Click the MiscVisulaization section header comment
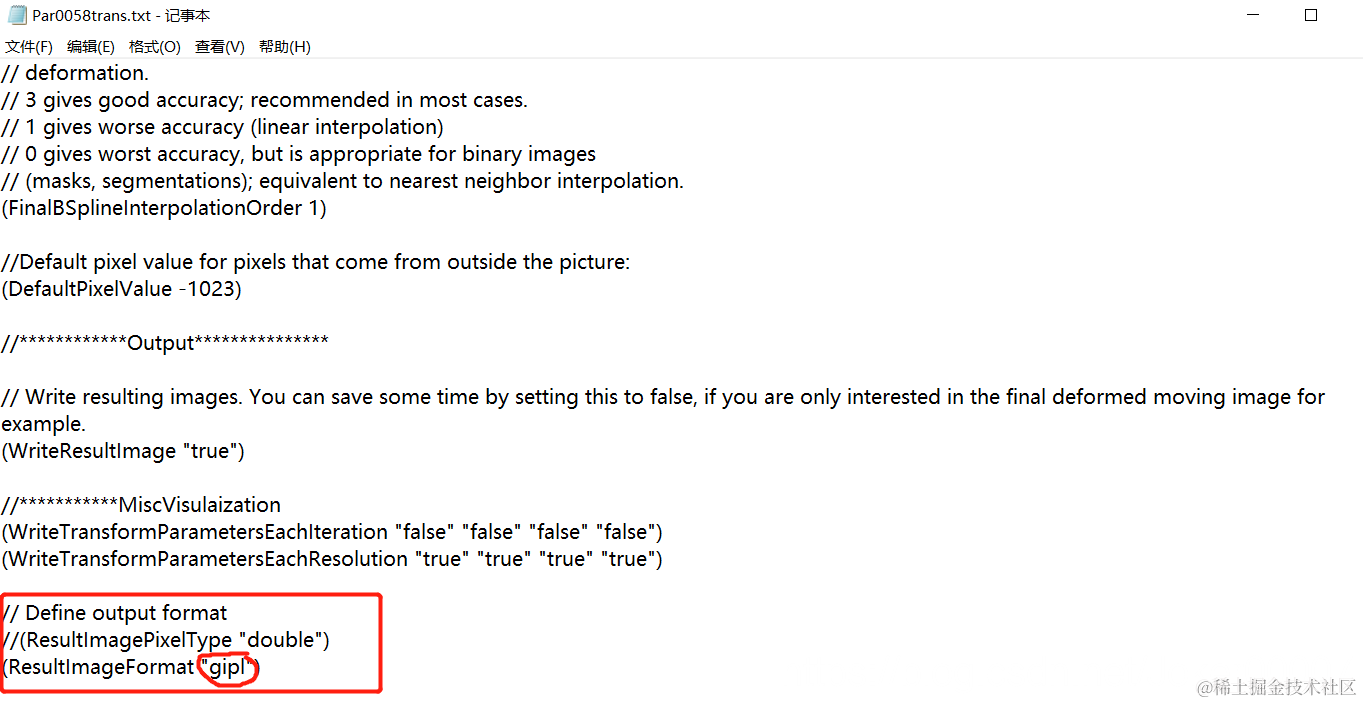Viewport: 1363px width, 704px height. pyautogui.click(x=141, y=505)
